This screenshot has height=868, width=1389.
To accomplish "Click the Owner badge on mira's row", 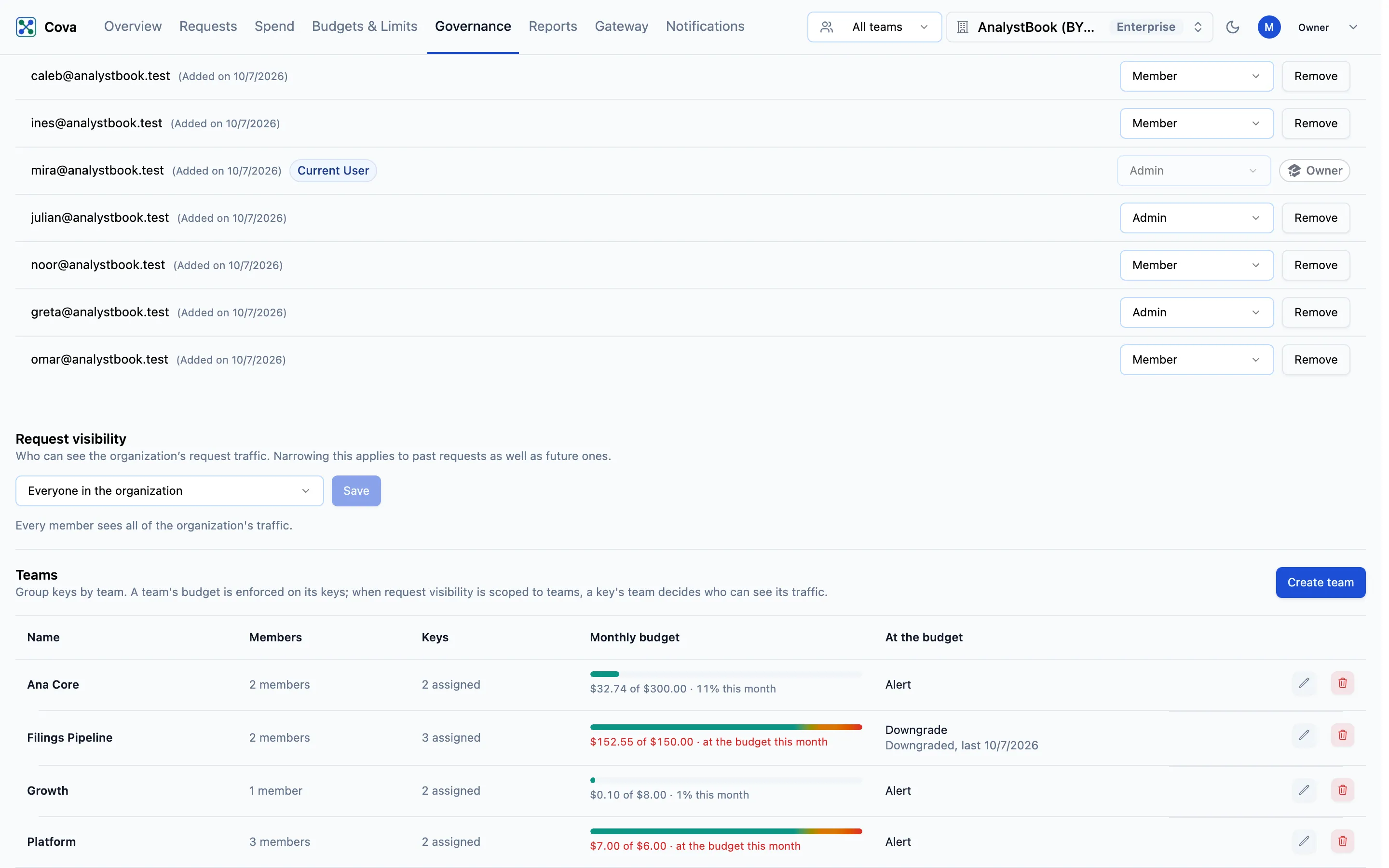I will coord(1314,171).
